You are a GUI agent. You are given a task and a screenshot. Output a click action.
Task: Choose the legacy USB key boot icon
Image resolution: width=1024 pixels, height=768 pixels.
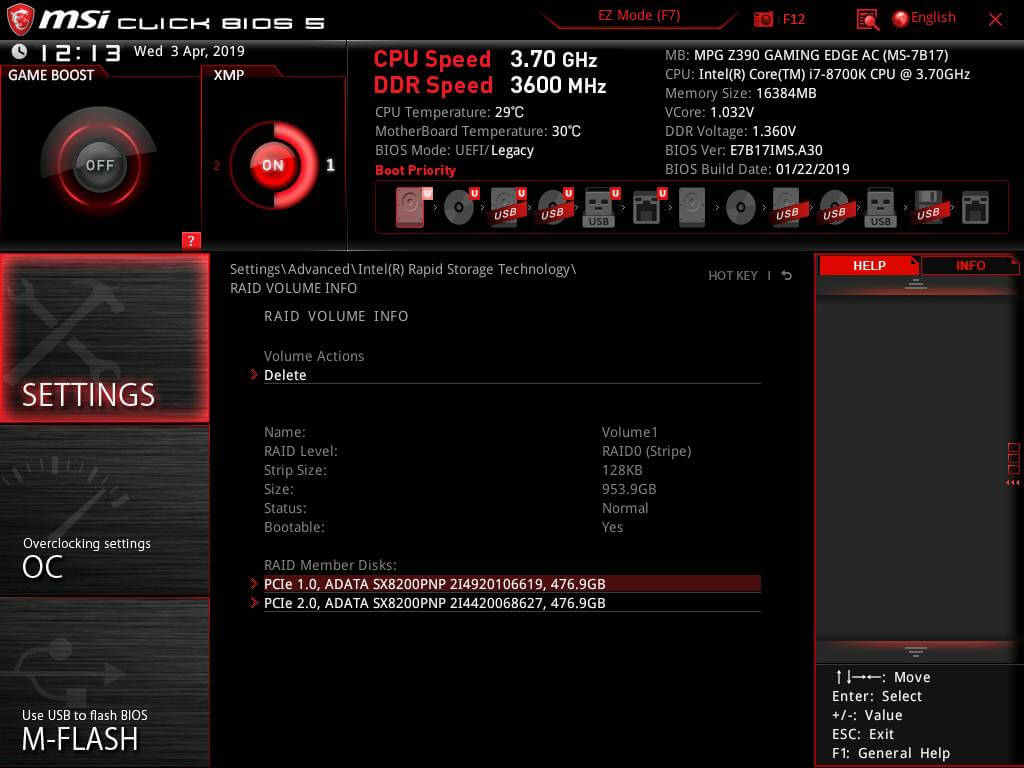point(880,207)
